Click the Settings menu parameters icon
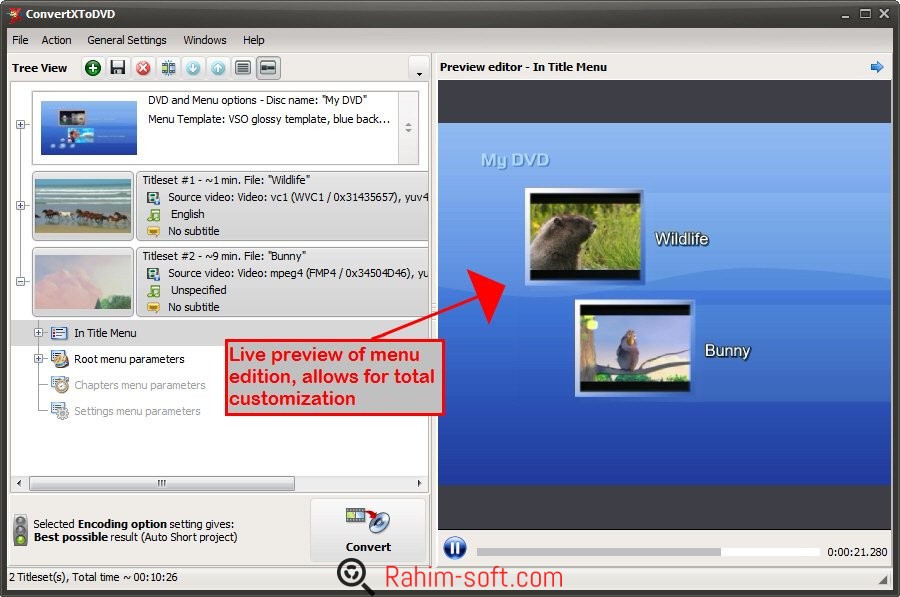The image size is (900, 597). coord(60,410)
